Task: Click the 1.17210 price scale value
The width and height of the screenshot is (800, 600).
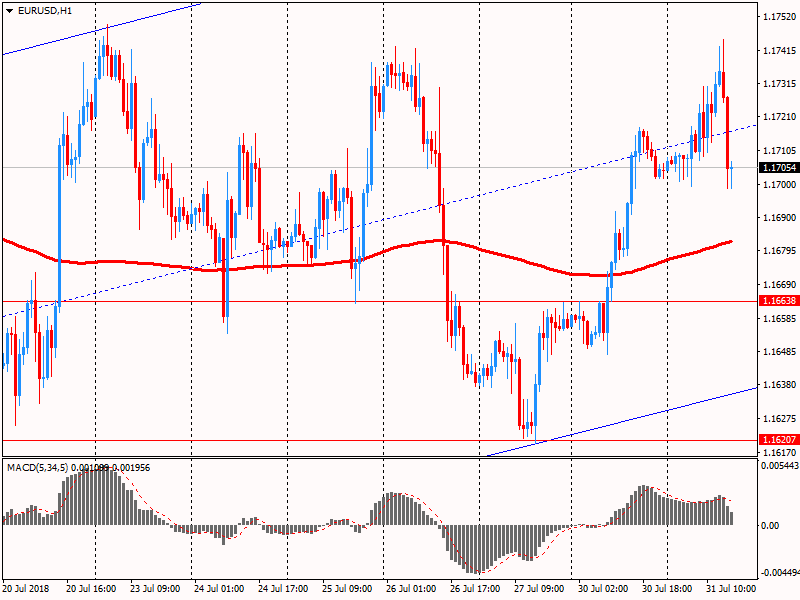Action: 779,117
